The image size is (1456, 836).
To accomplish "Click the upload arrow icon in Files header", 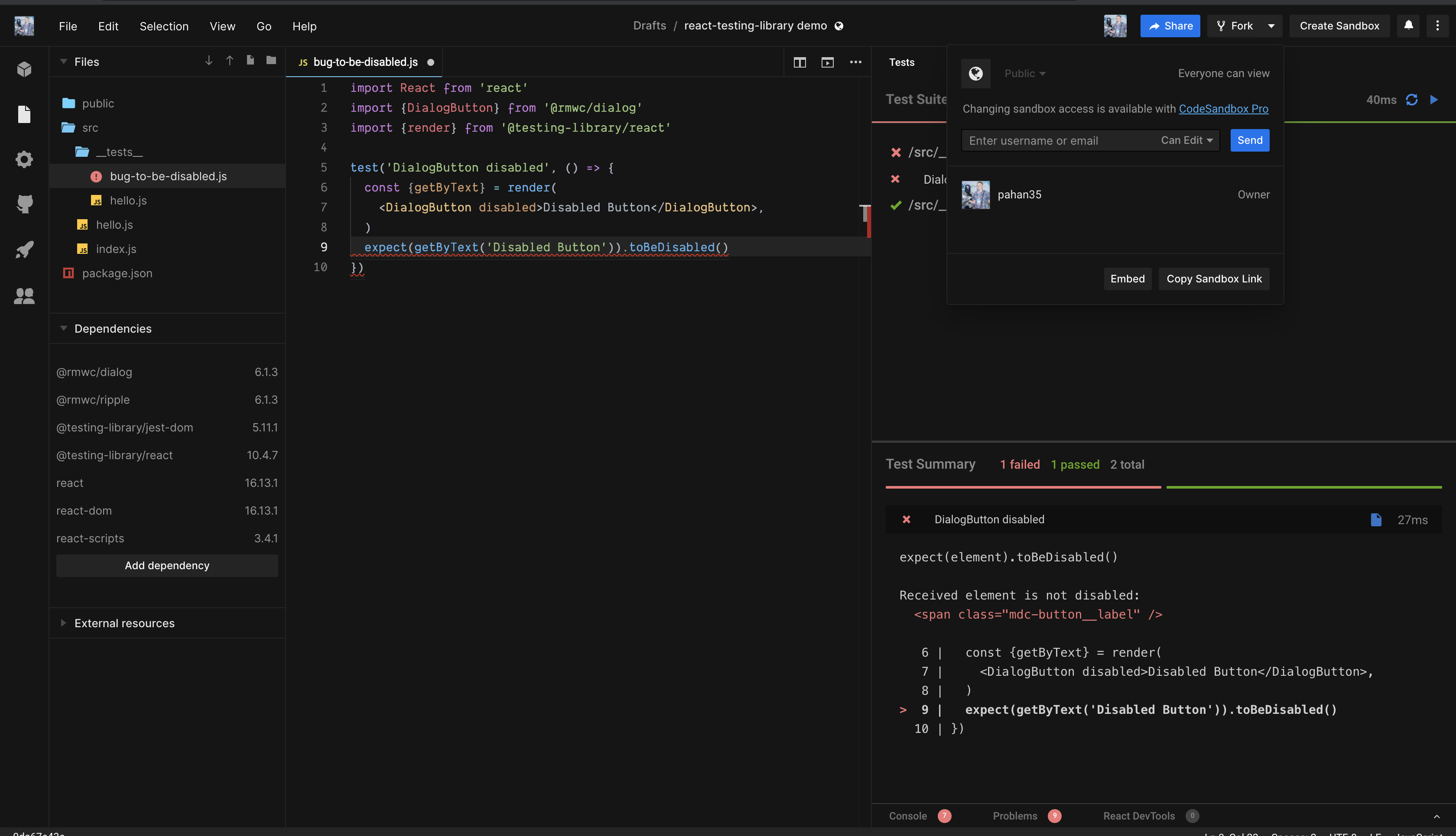I will tap(230, 60).
